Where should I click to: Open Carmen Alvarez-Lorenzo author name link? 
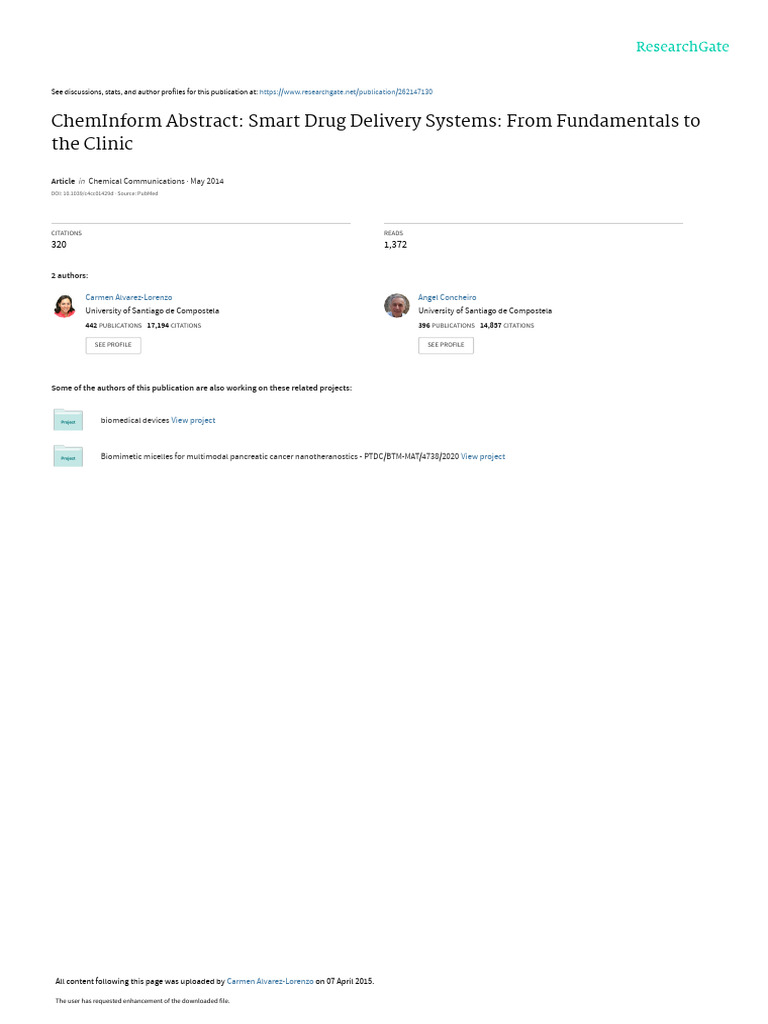coord(129,297)
